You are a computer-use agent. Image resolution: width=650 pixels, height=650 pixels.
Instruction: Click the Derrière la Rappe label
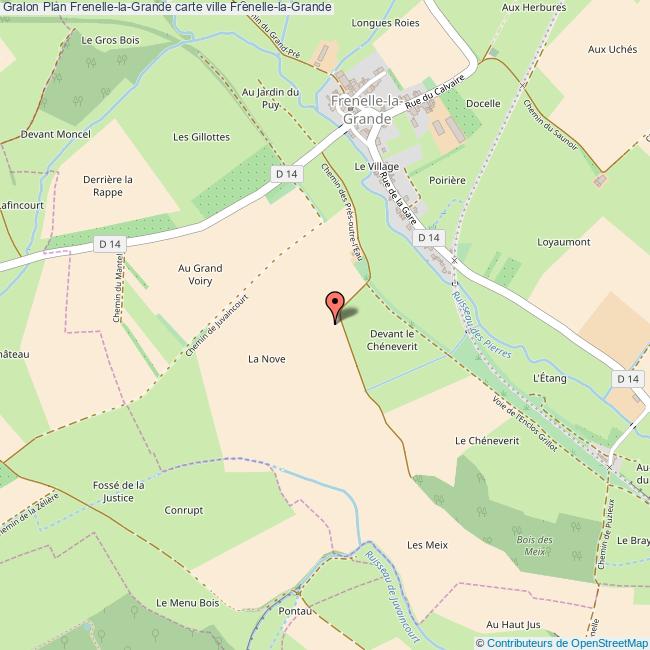[108, 186]
